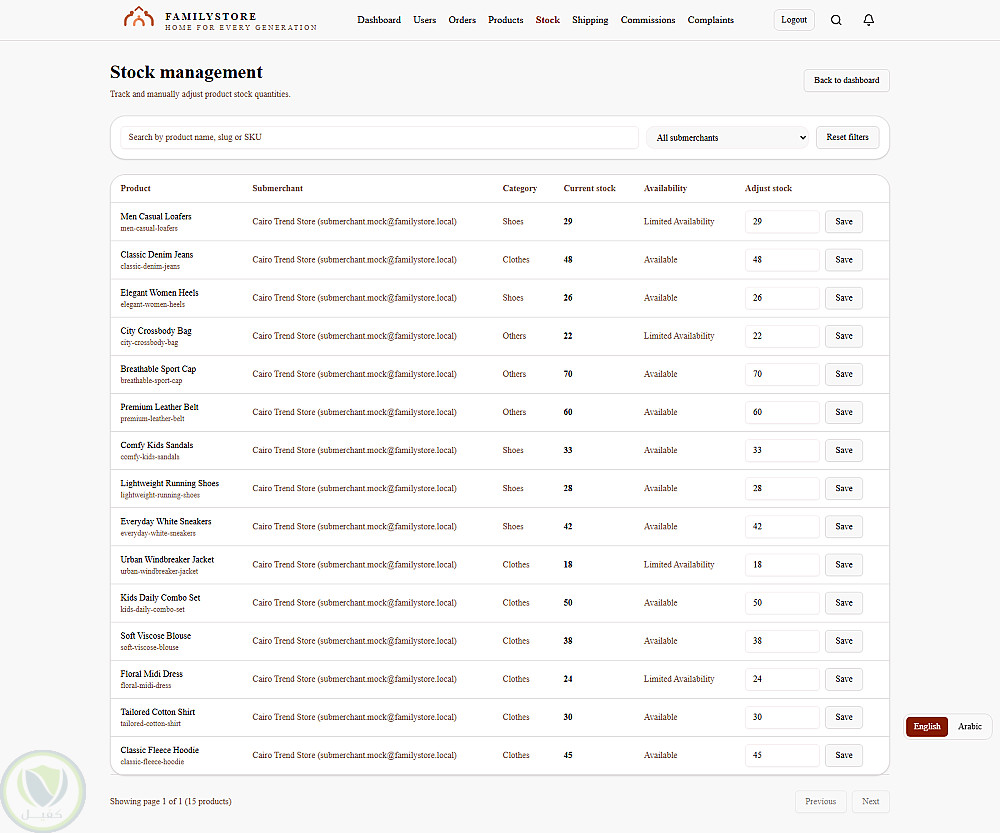Save stock for Soft Viscose Blouse

click(844, 640)
